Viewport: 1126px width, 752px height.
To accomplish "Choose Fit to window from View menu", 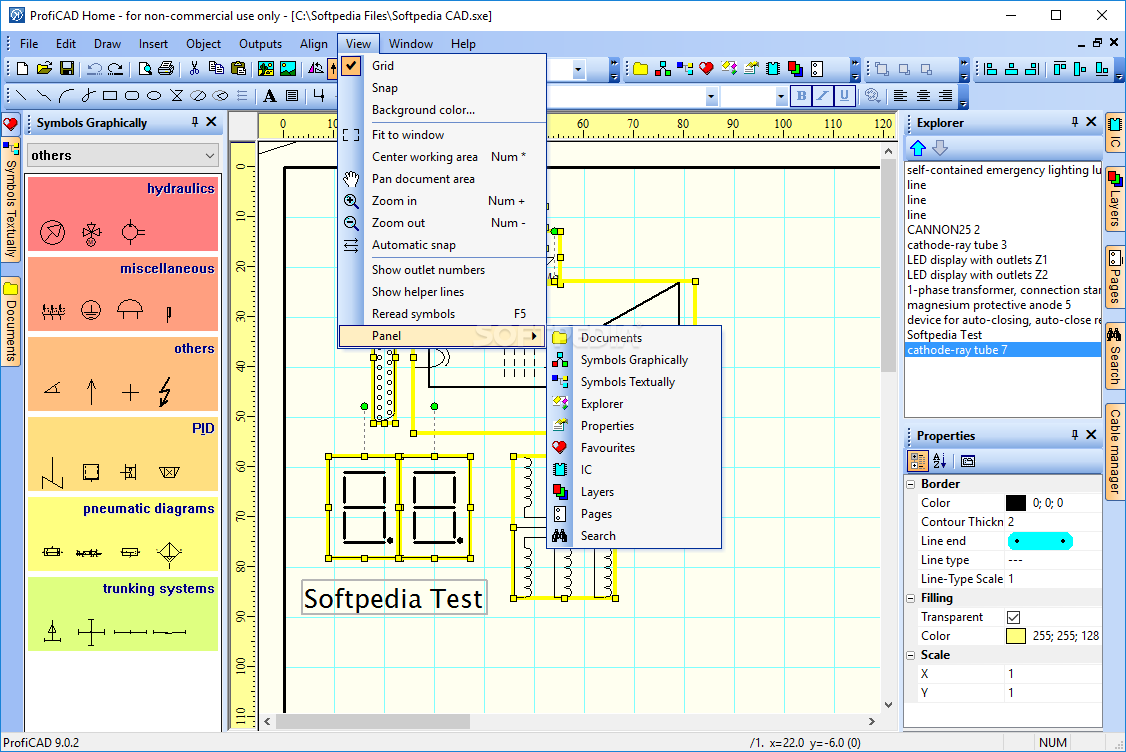I will pos(441,135).
